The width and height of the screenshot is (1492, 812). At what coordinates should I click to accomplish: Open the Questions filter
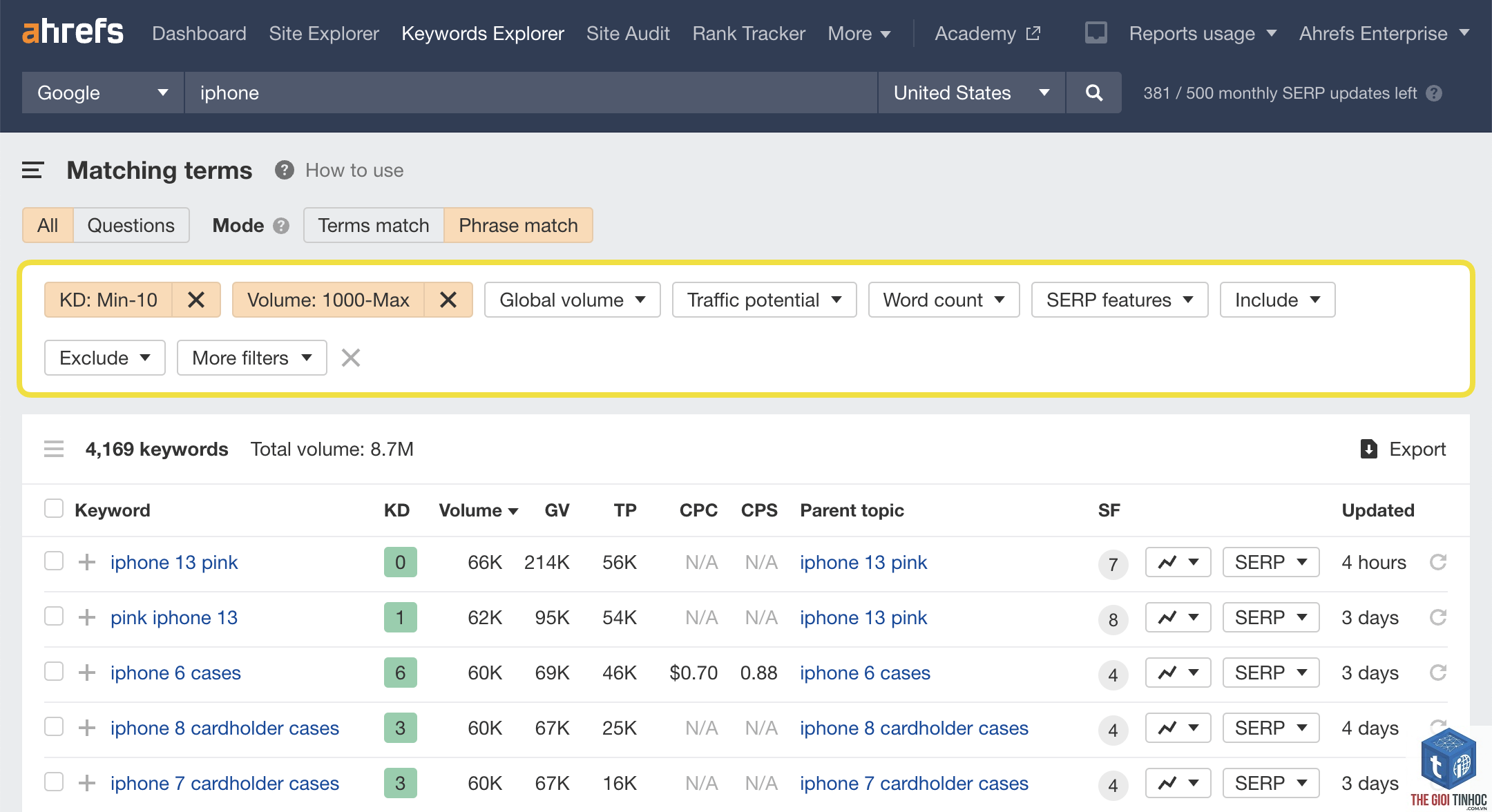pyautogui.click(x=131, y=225)
